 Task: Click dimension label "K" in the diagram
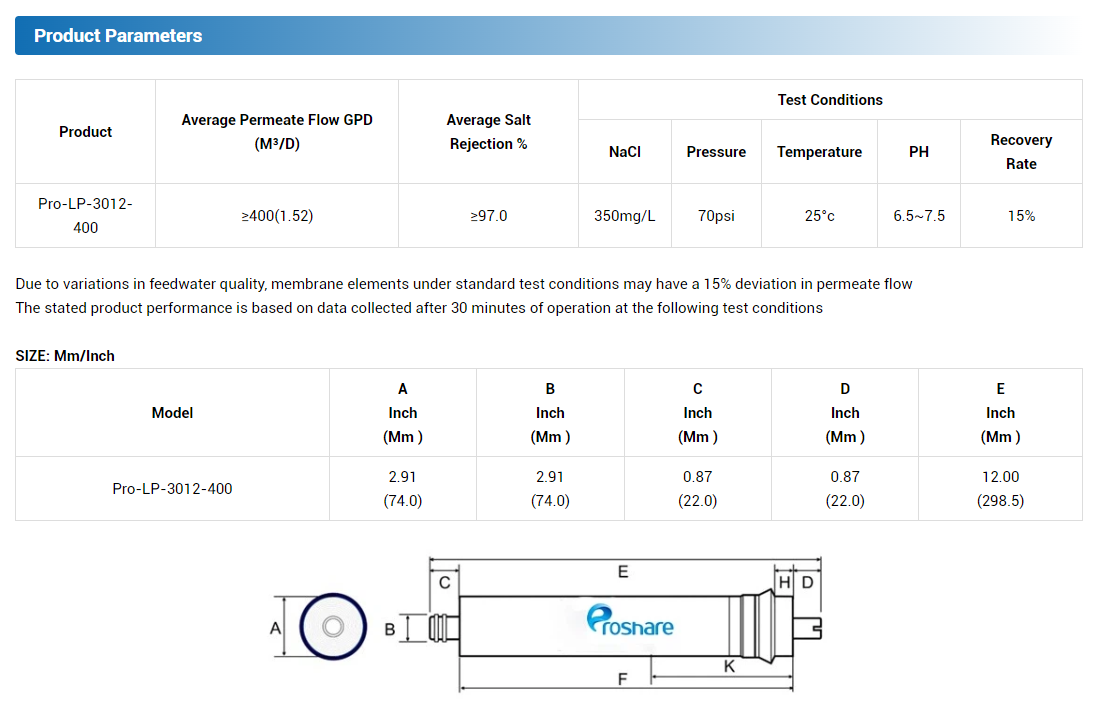click(729, 666)
